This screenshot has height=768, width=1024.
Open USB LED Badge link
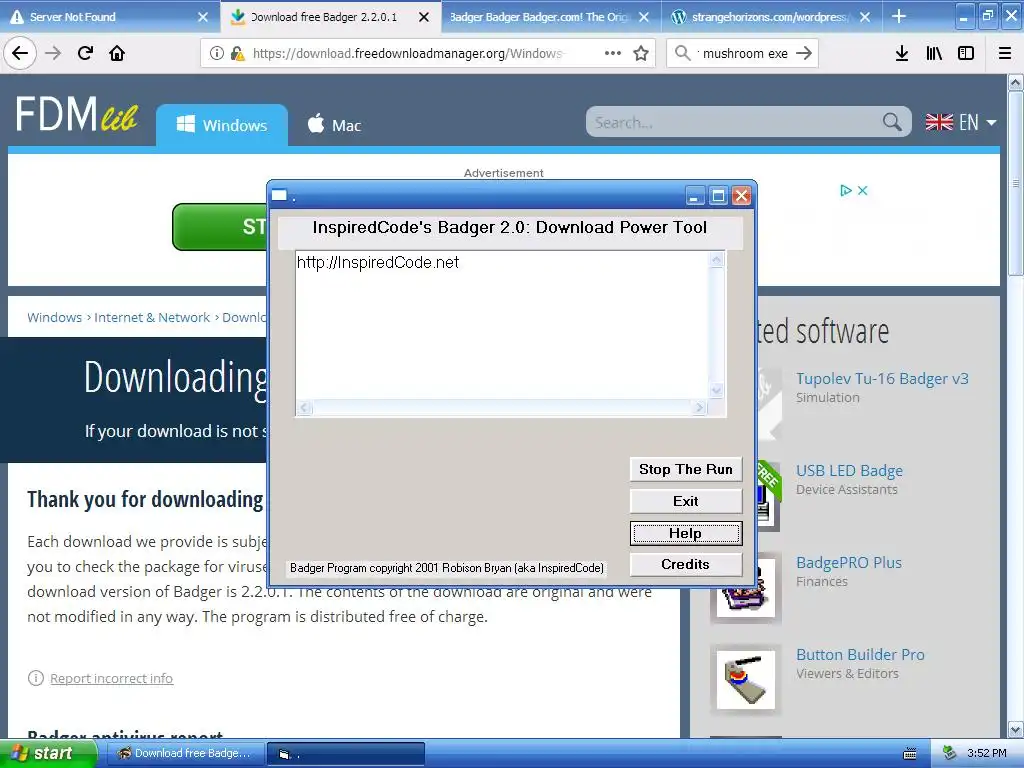849,471
